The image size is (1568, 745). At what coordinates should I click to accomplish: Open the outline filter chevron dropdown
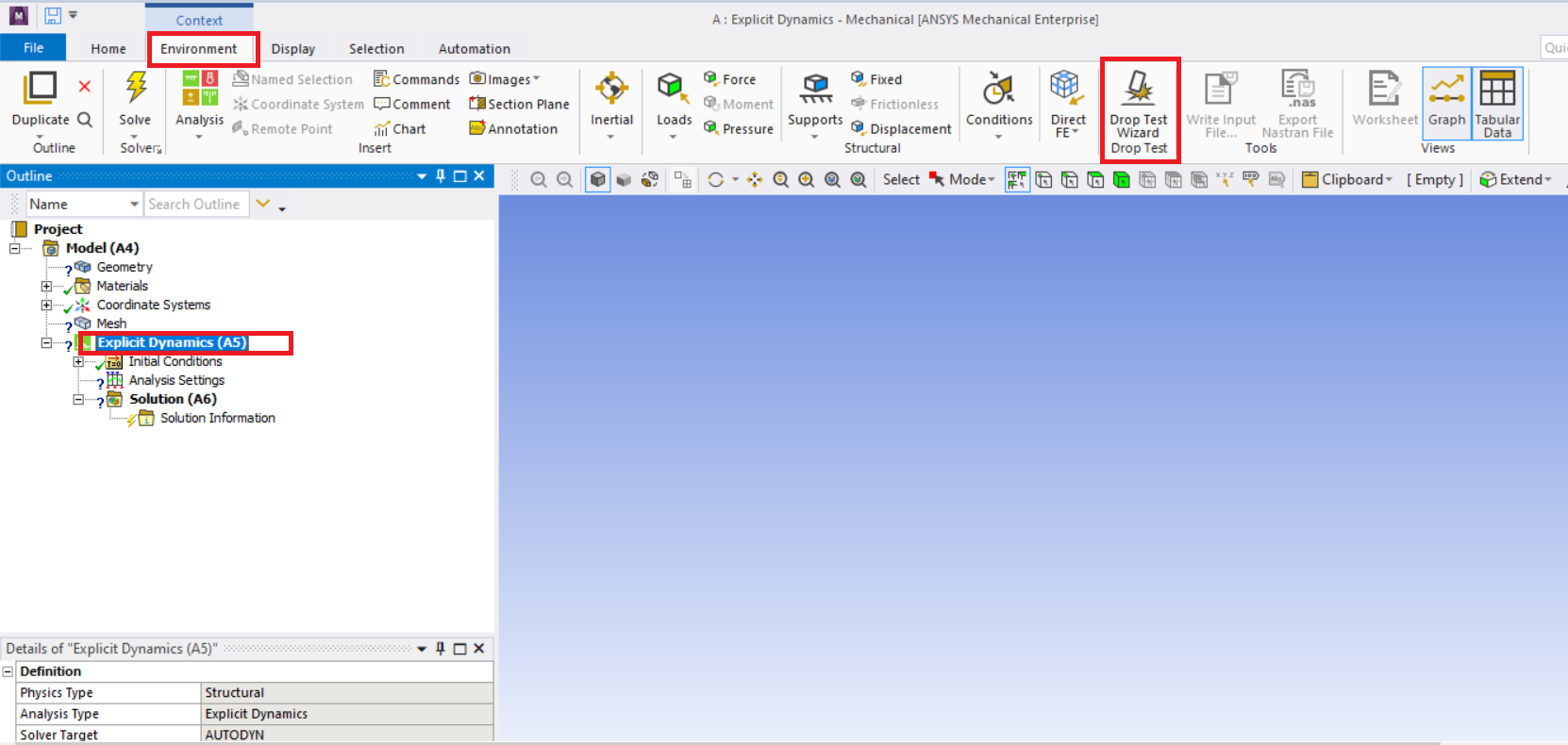[x=263, y=203]
